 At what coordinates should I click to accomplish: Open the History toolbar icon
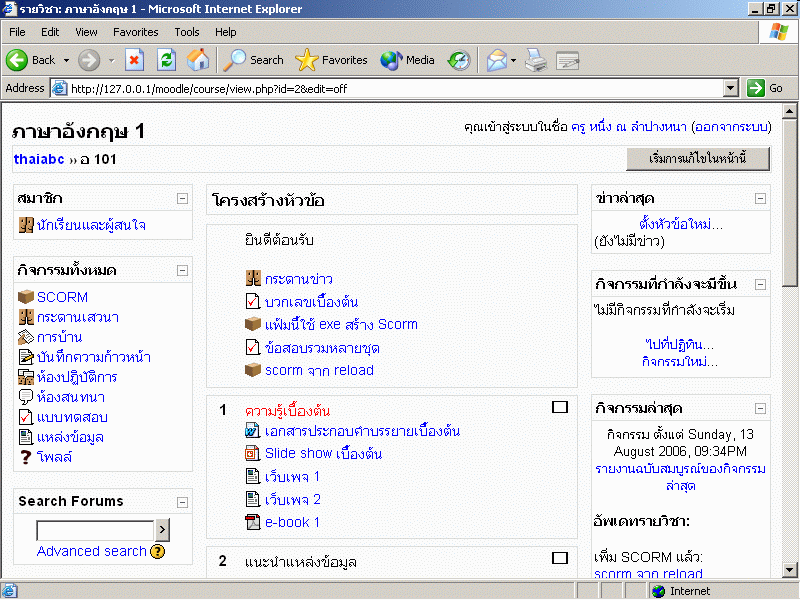pos(458,60)
